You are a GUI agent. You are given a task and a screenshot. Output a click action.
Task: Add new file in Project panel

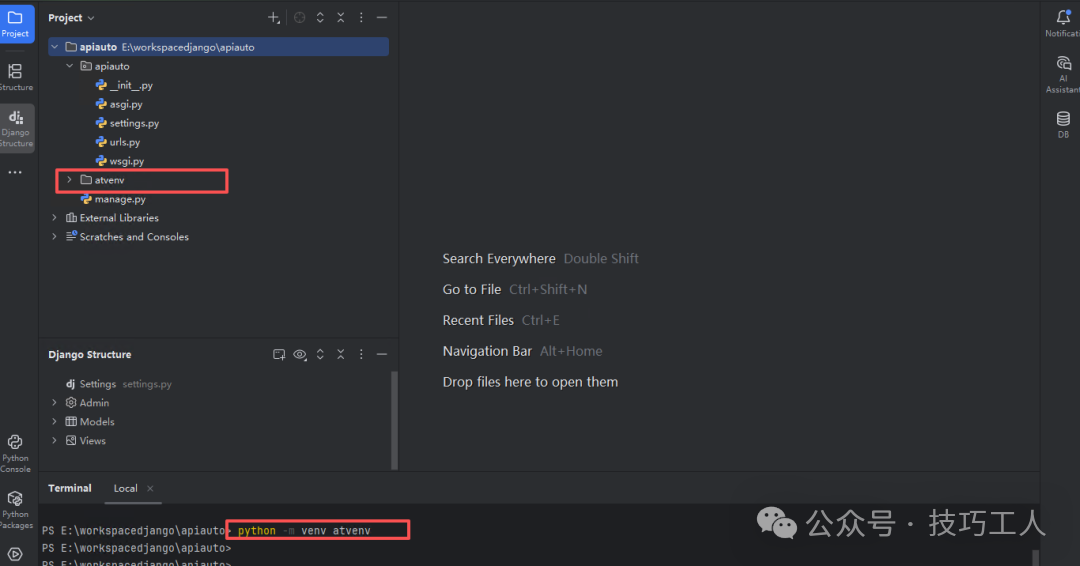click(x=273, y=18)
